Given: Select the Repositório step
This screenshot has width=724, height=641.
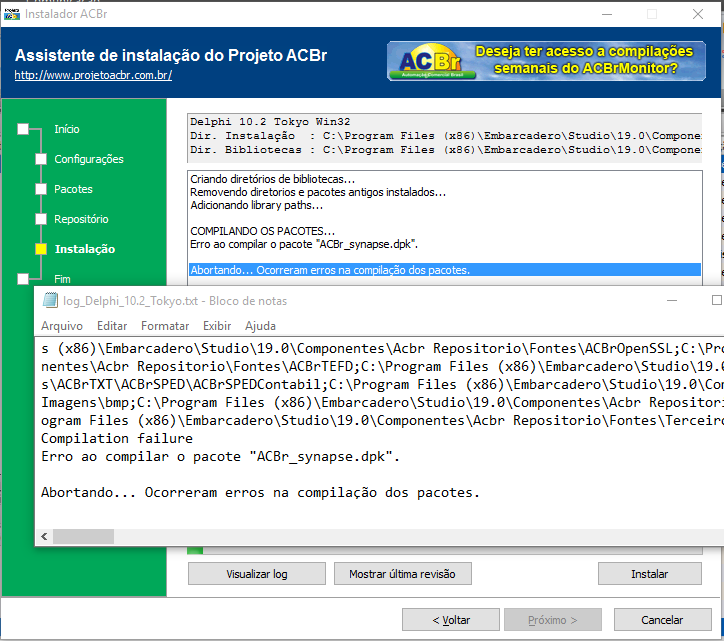Looking at the screenshot, I should tap(81, 219).
